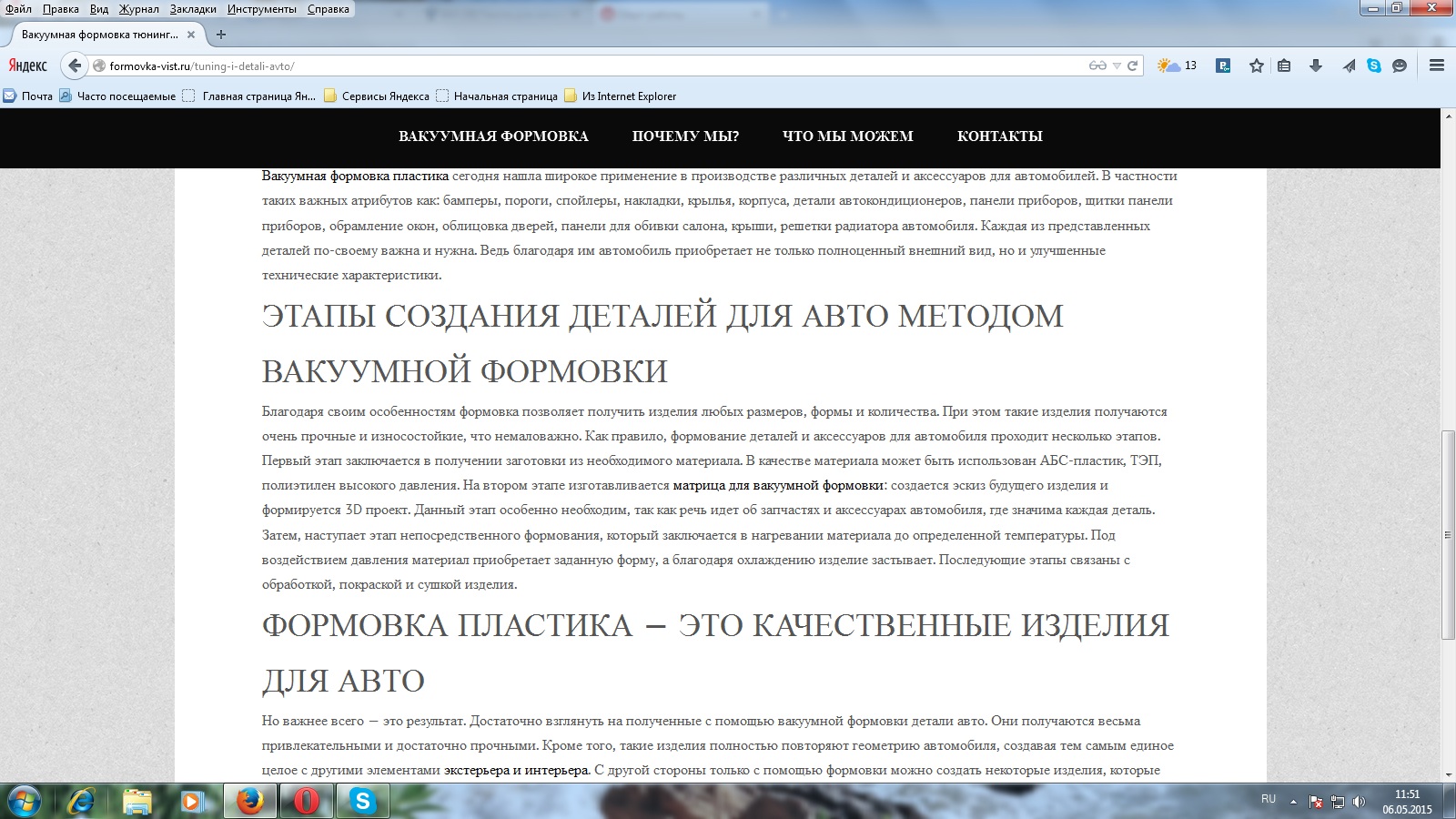The width and height of the screenshot is (1456, 819).
Task: Open the Справка menu
Action: [328, 9]
